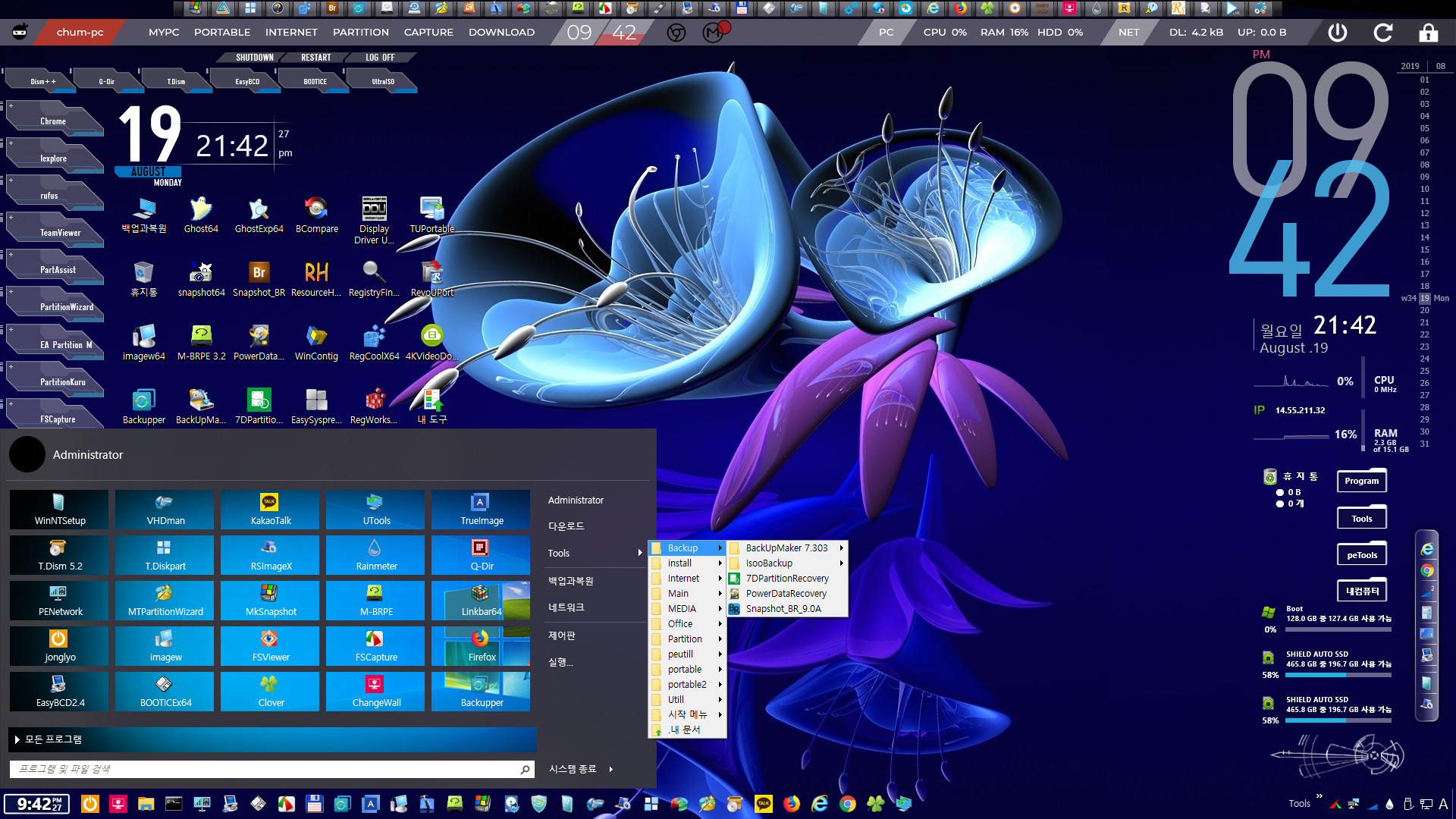Click the Boot drive usage bar
Screen dimensions: 1456x819
point(1338,629)
